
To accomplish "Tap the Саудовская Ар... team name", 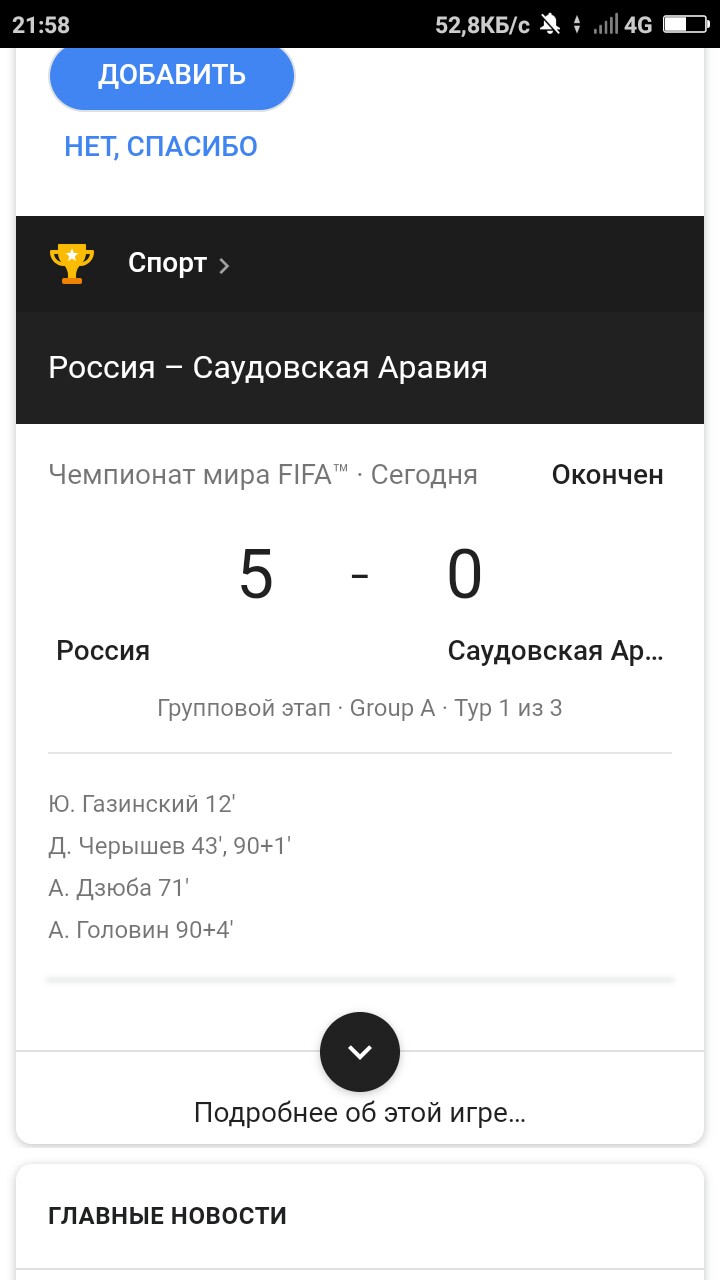I will [x=555, y=651].
